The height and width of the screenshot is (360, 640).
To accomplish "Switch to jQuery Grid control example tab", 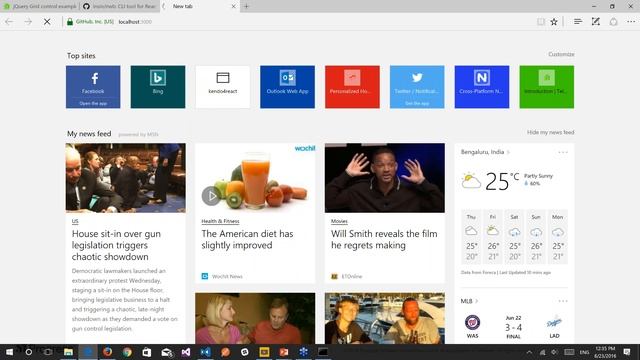I will click(40, 6).
